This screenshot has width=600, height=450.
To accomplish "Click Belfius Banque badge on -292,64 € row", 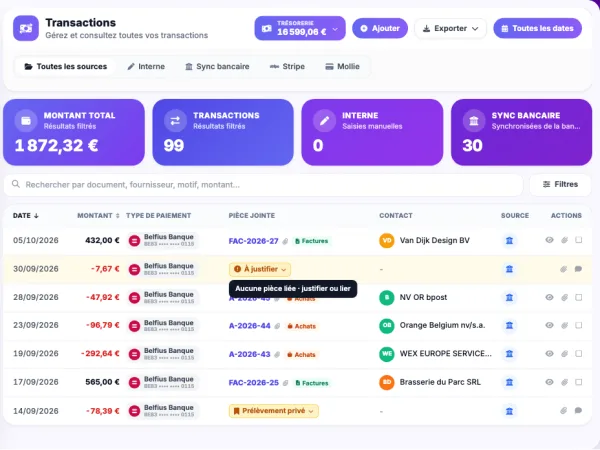I will point(162,354).
